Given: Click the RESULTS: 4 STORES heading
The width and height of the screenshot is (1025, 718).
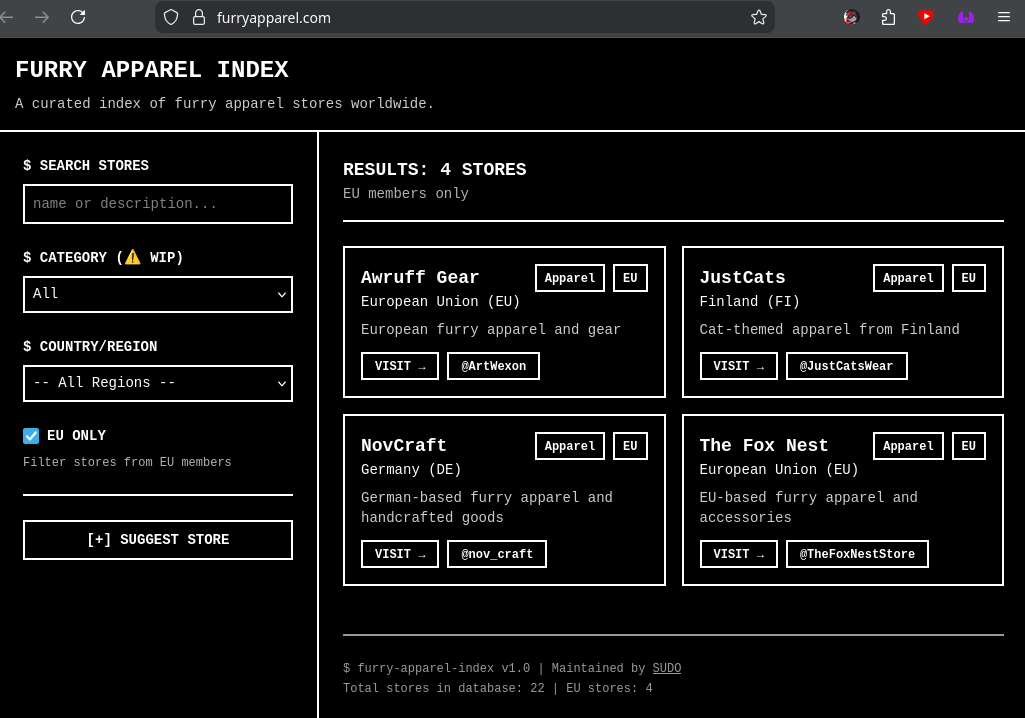Looking at the screenshot, I should (x=434, y=169).
